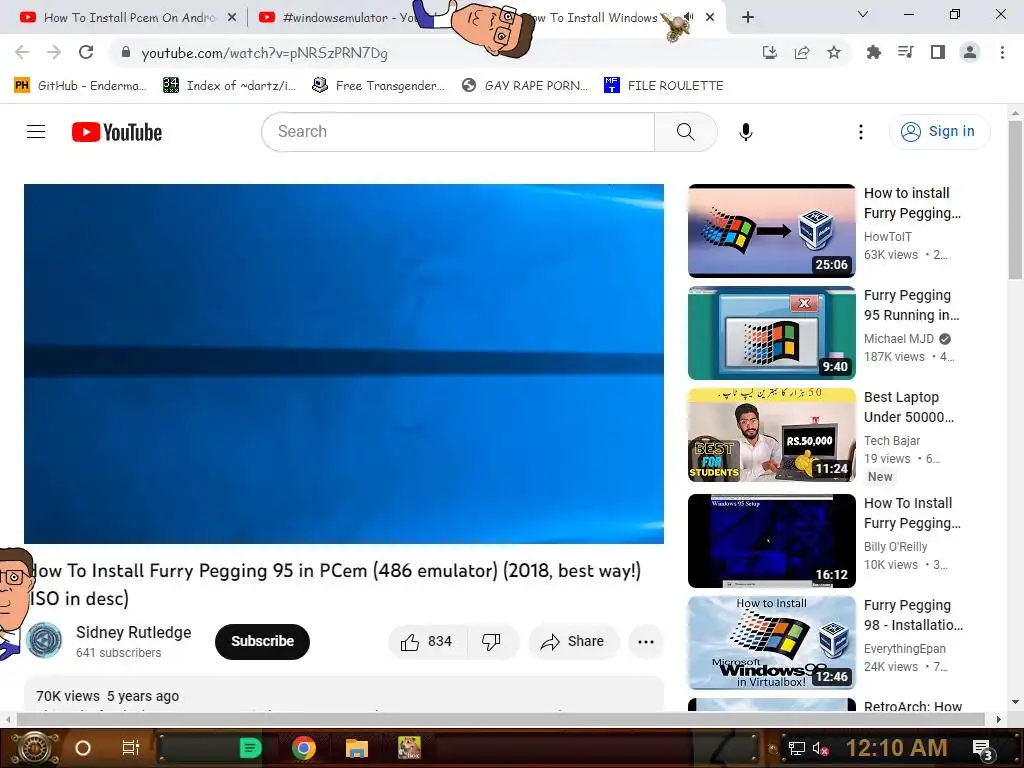
Task: Click the Share button
Action: pyautogui.click(x=573, y=642)
